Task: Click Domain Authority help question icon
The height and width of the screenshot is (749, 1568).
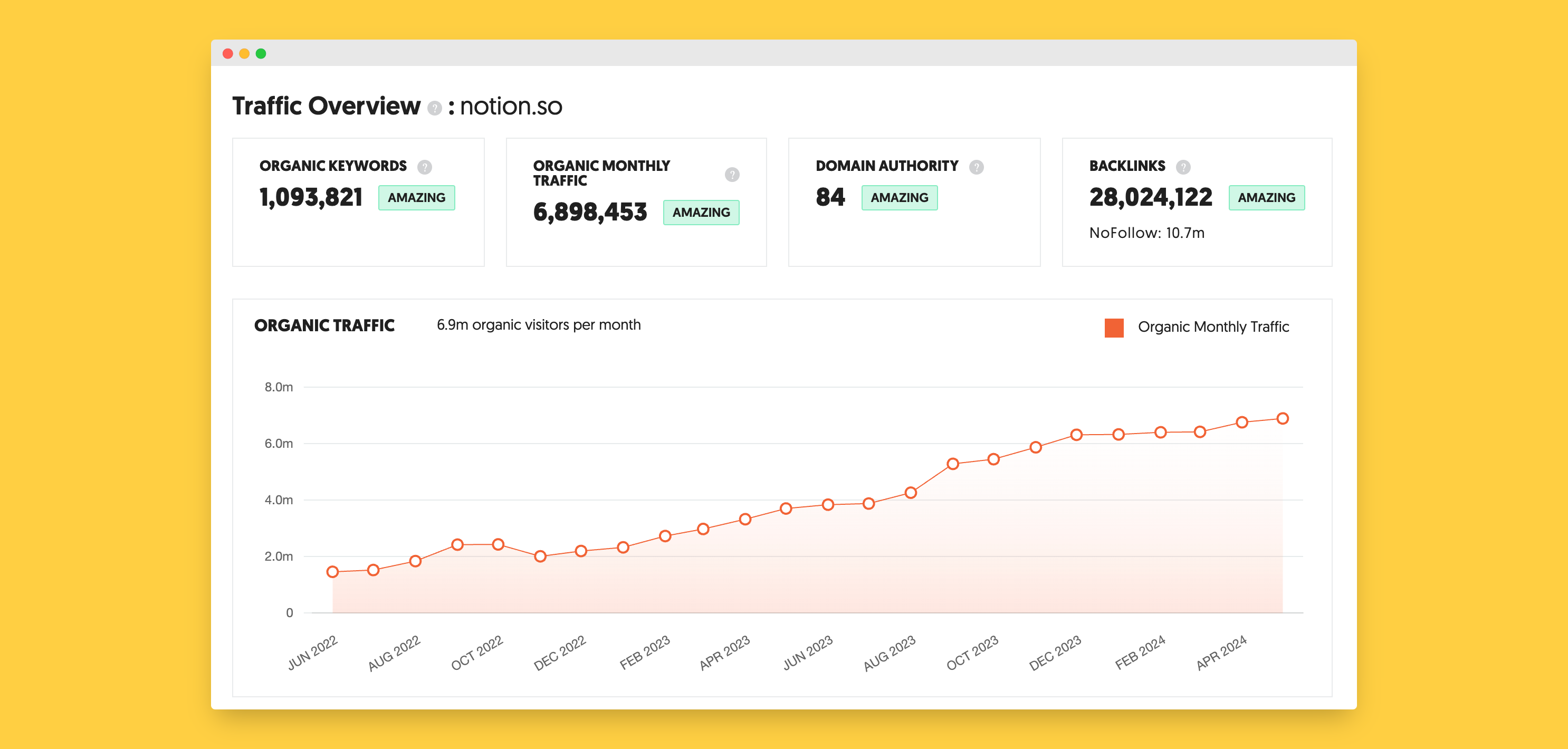Action: point(976,167)
